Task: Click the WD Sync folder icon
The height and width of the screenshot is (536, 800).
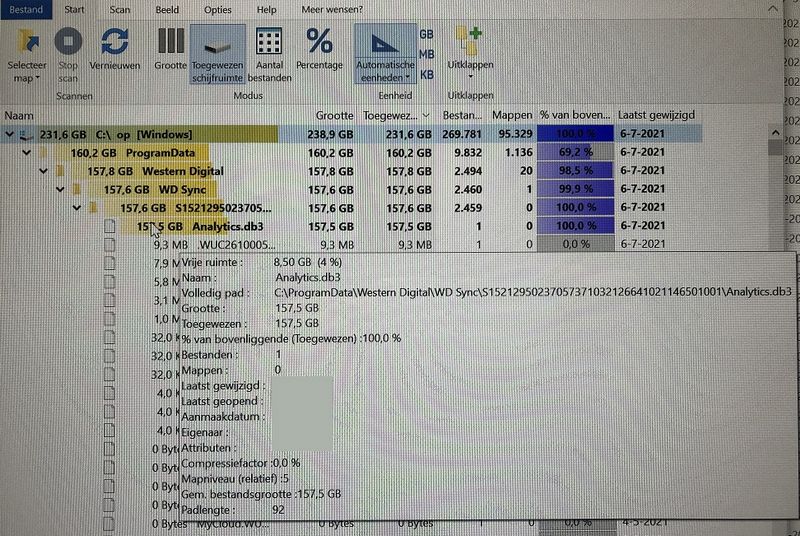Action: 77,190
